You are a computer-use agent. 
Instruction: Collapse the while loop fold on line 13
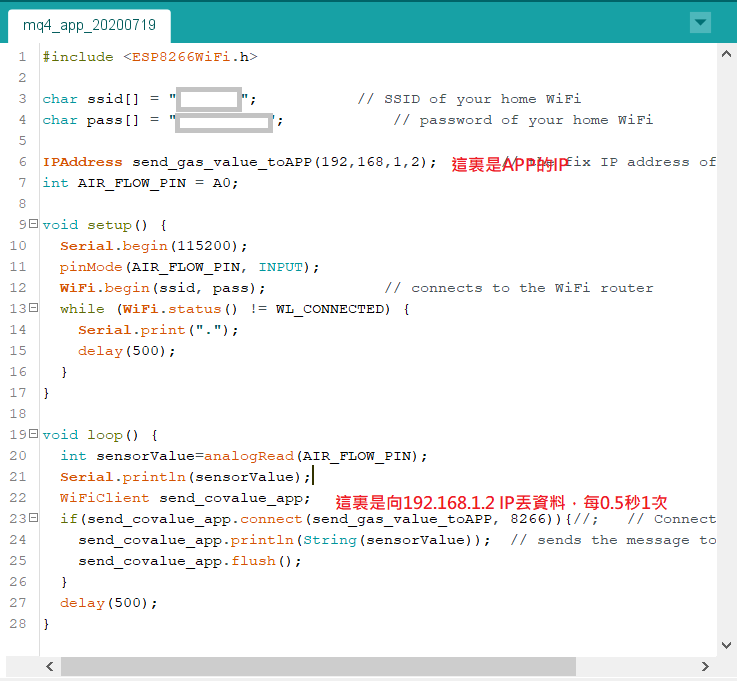pyautogui.click(x=33, y=308)
